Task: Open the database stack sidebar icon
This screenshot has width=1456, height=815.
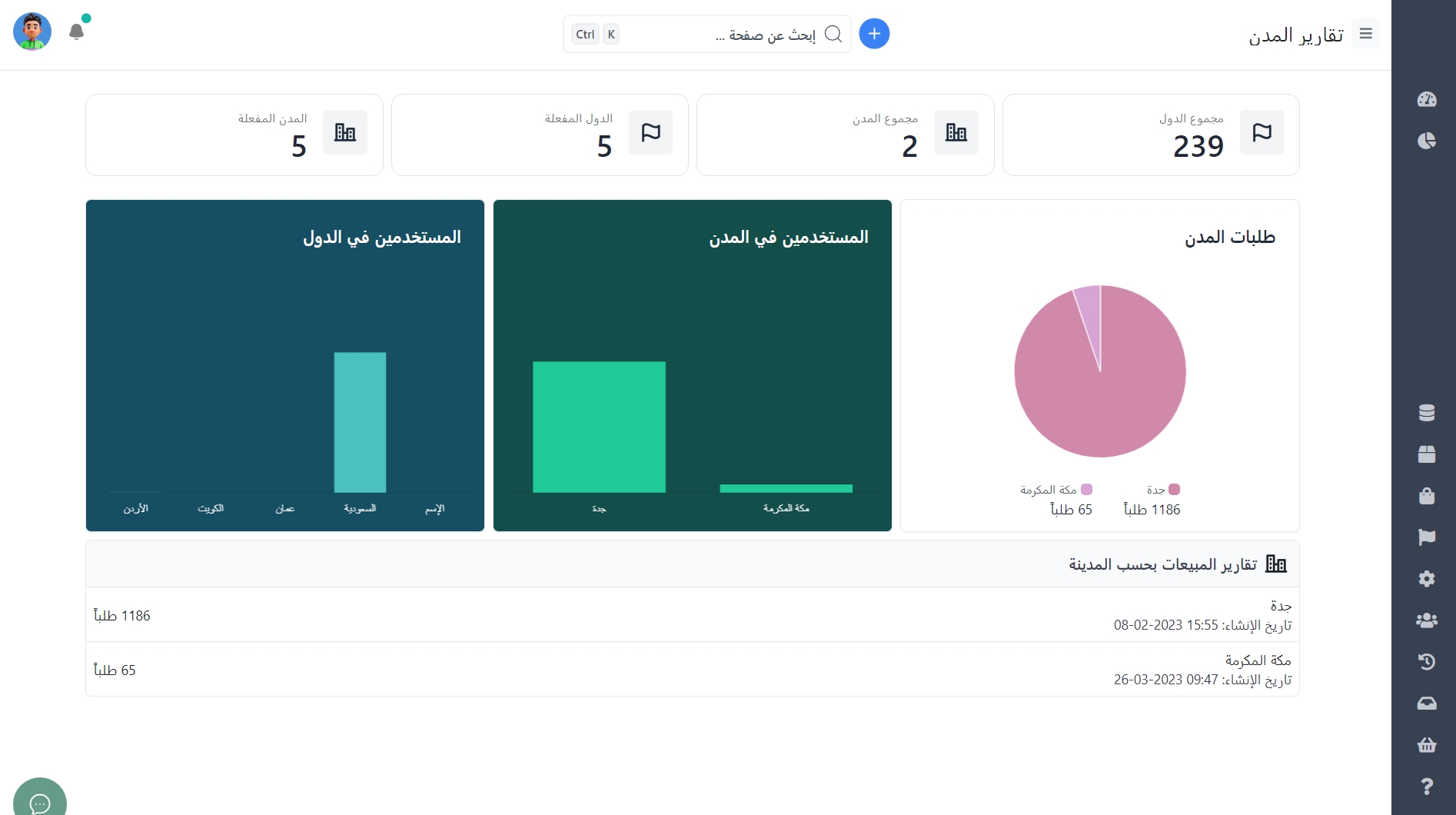Action: click(1426, 413)
